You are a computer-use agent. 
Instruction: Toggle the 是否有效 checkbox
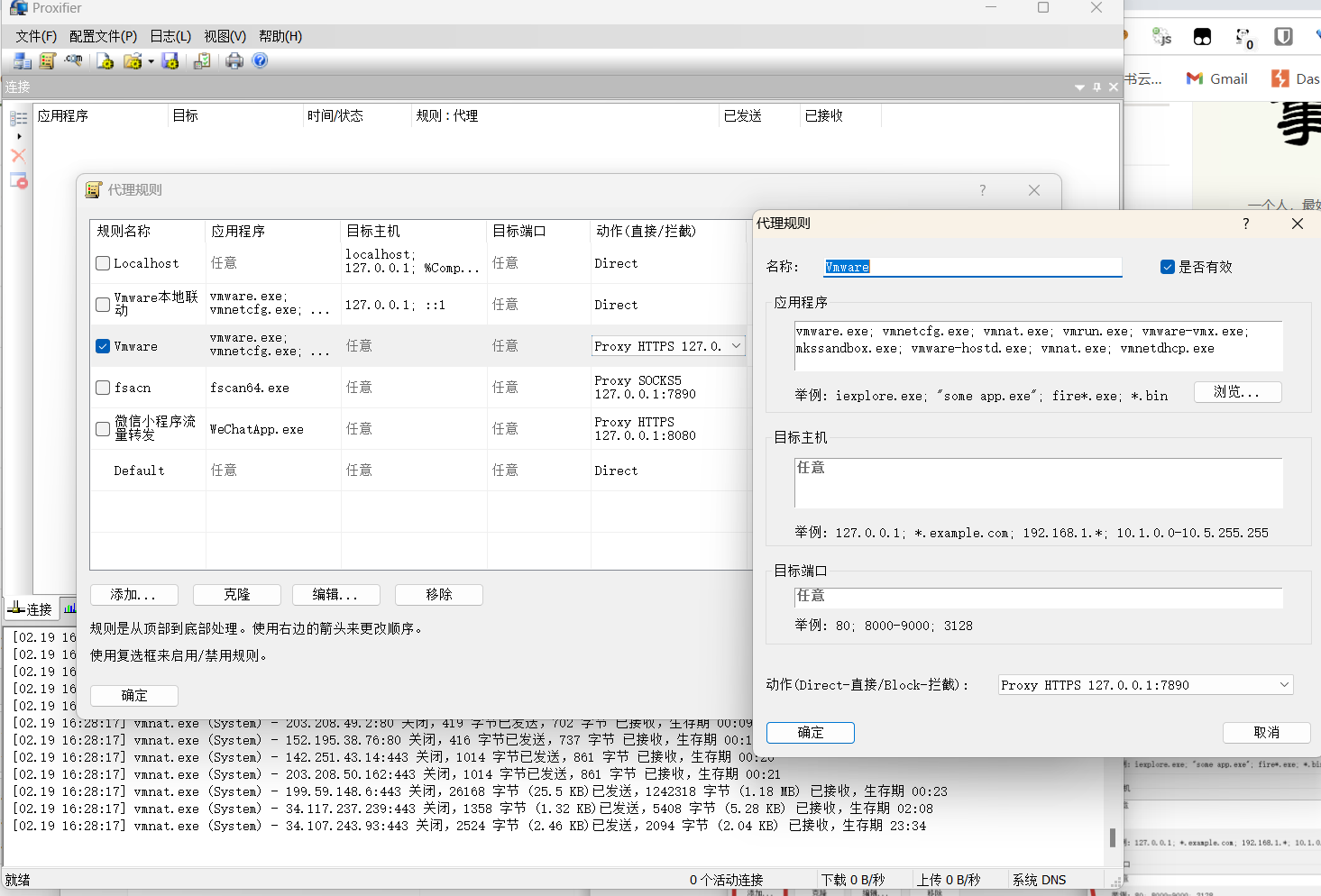point(1168,267)
